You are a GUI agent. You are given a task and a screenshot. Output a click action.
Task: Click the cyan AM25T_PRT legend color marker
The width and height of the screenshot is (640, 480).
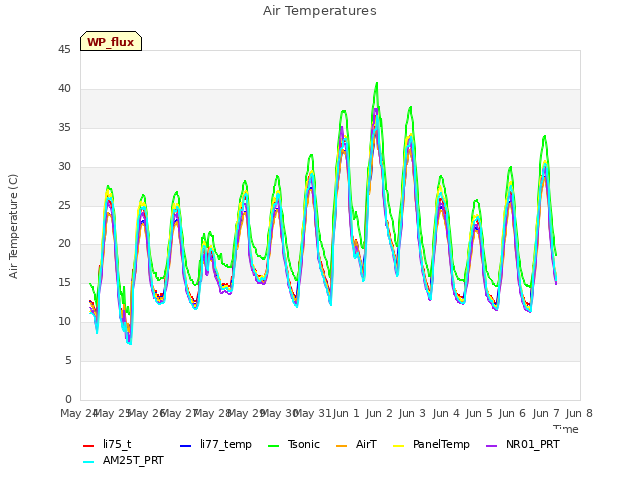(x=89, y=462)
